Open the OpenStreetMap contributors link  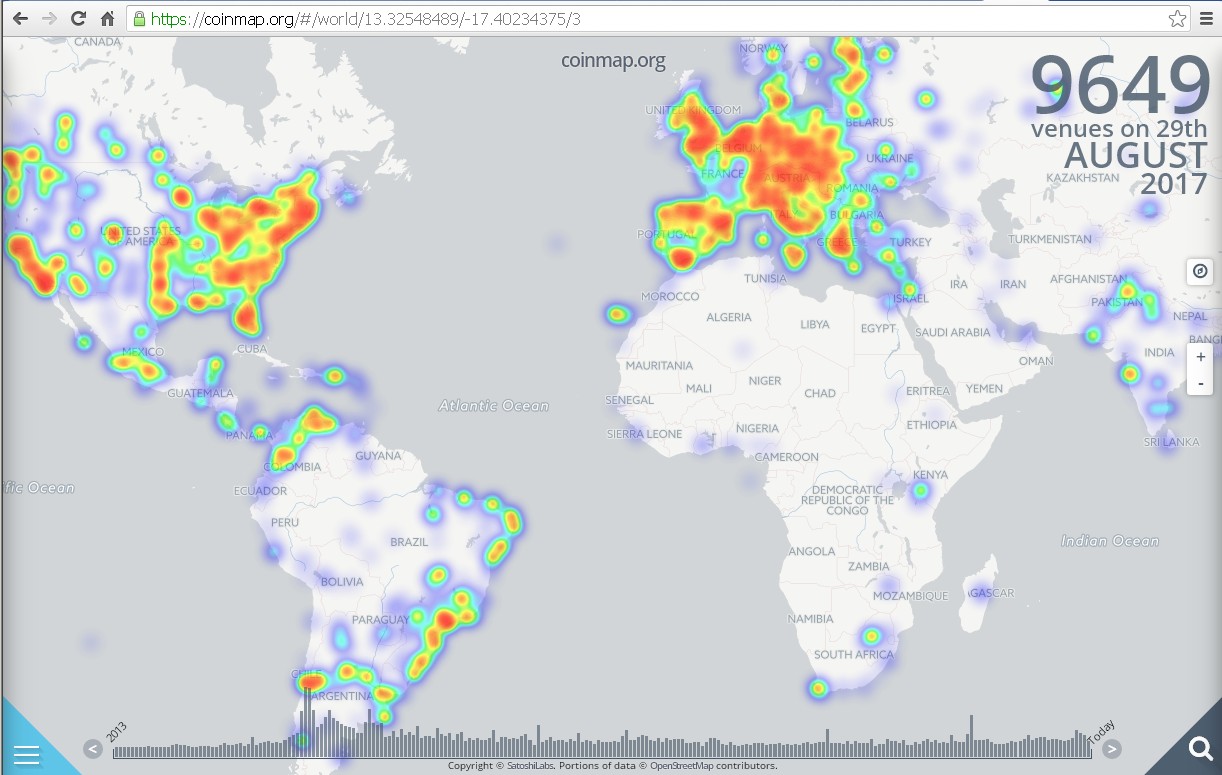pos(713,766)
